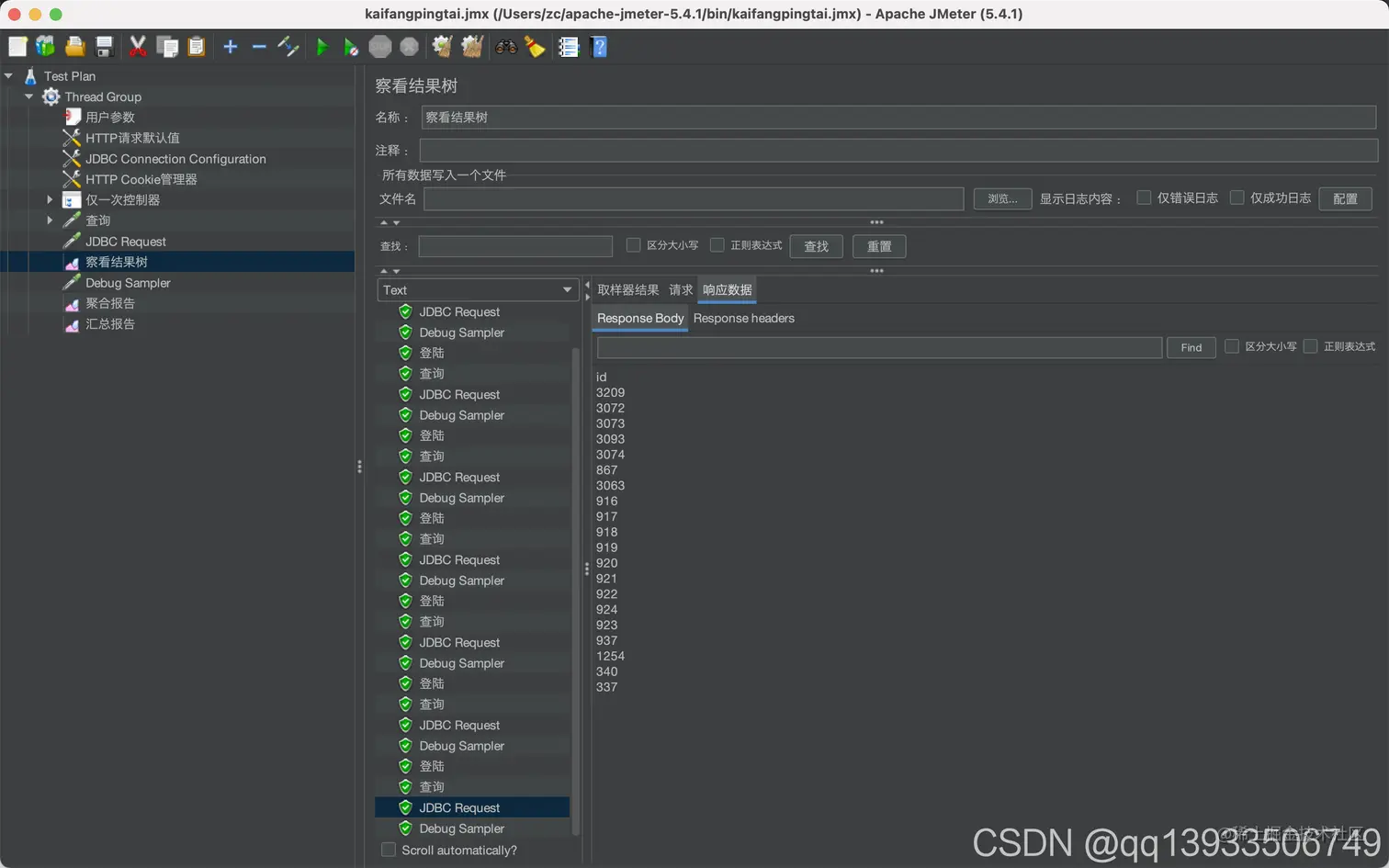
Task: Enable 区分大小写 in the upper search row
Action: click(x=633, y=245)
